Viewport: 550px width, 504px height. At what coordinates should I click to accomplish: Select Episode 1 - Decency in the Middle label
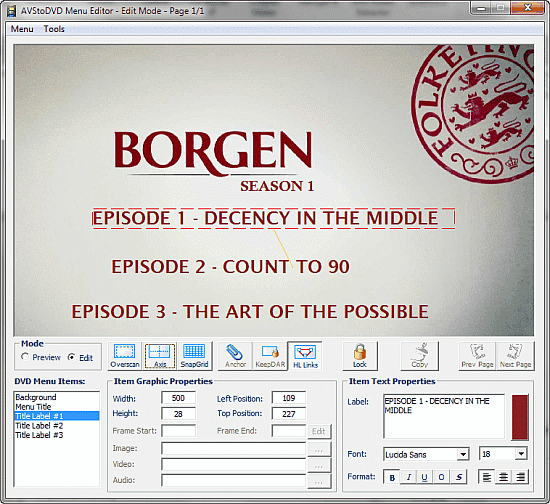pos(274,218)
